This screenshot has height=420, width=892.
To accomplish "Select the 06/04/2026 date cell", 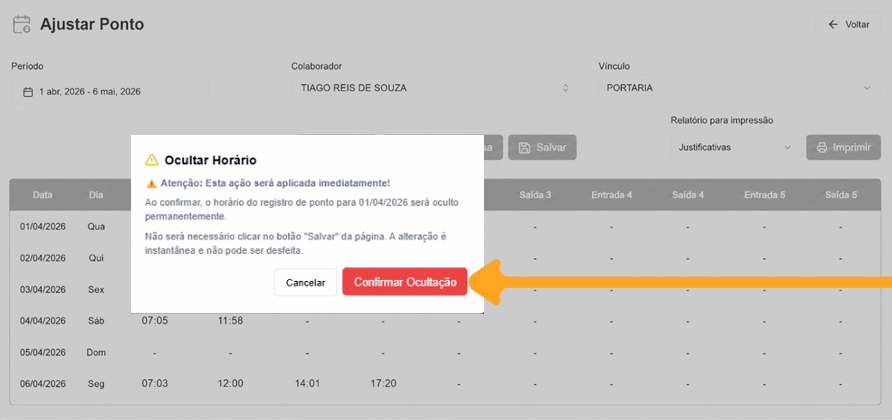I will (x=43, y=384).
